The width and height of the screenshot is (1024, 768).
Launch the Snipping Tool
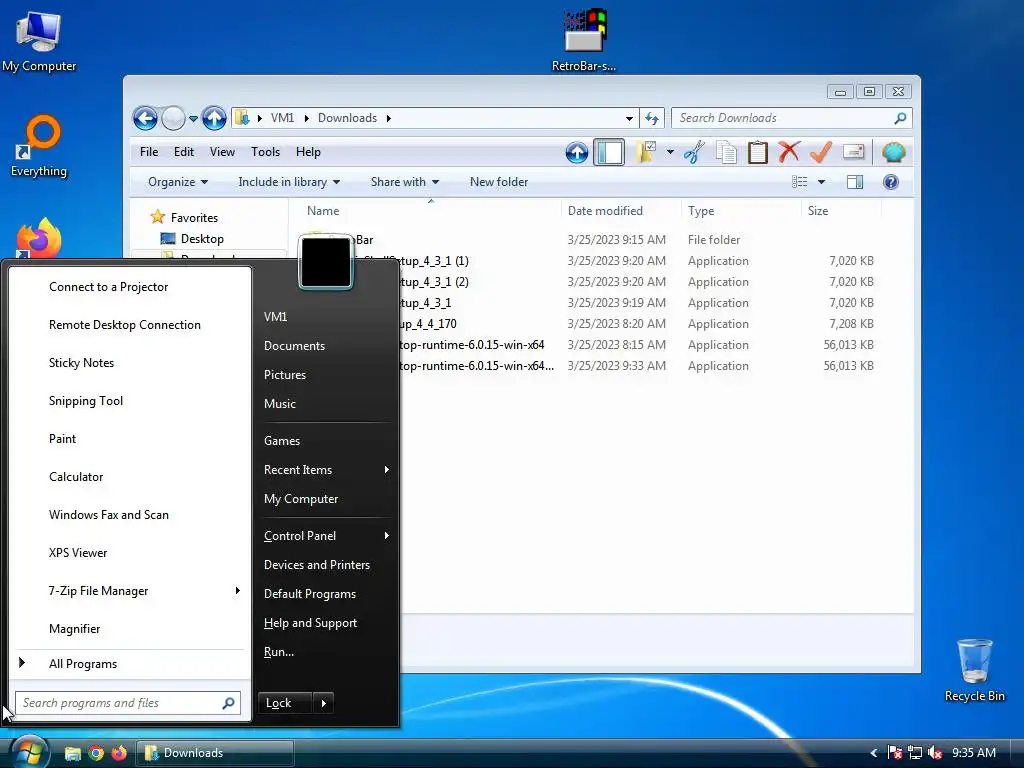[129, 400]
